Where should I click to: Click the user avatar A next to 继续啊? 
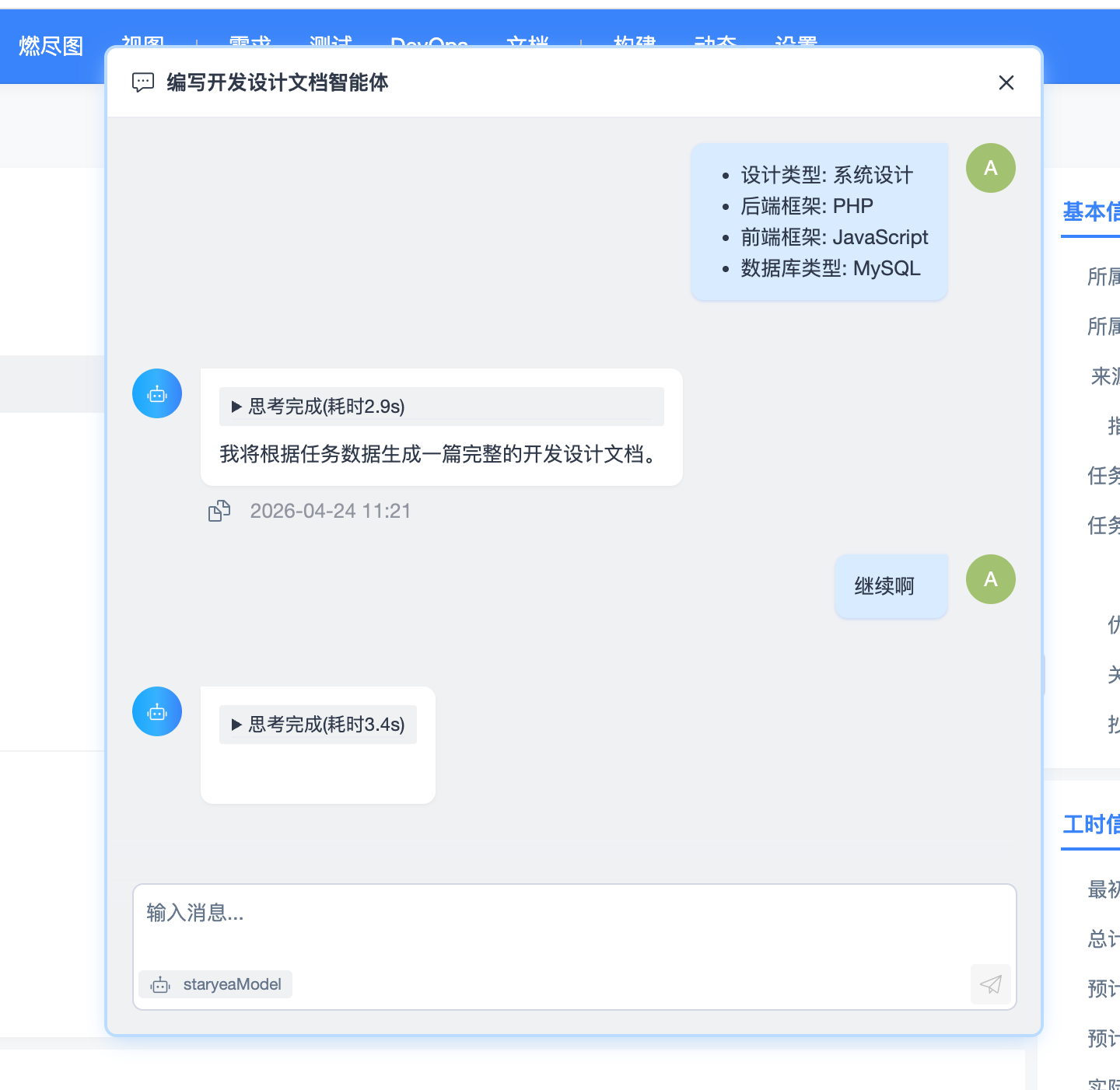(991, 579)
